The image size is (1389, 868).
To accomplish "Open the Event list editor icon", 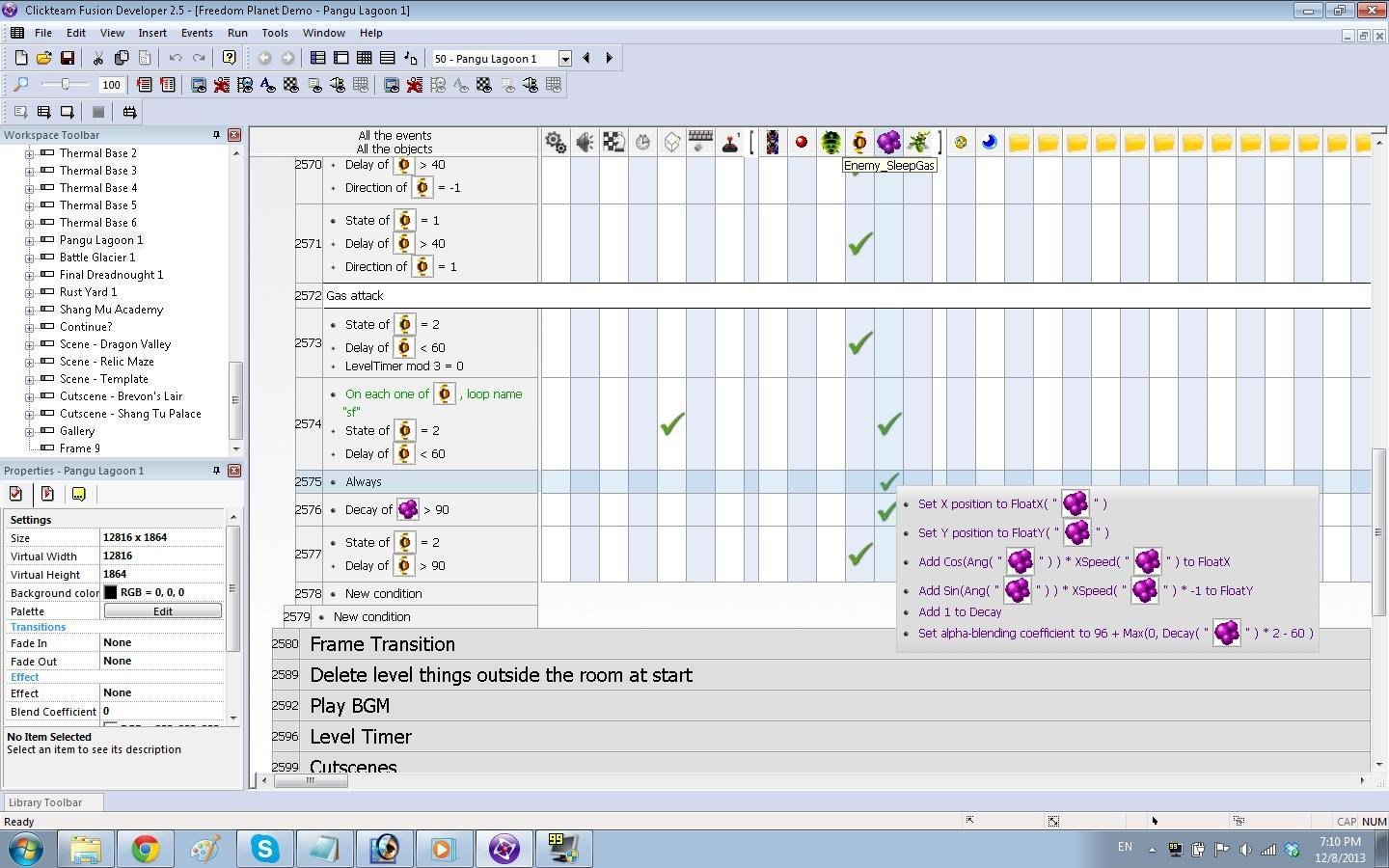I will (x=387, y=59).
